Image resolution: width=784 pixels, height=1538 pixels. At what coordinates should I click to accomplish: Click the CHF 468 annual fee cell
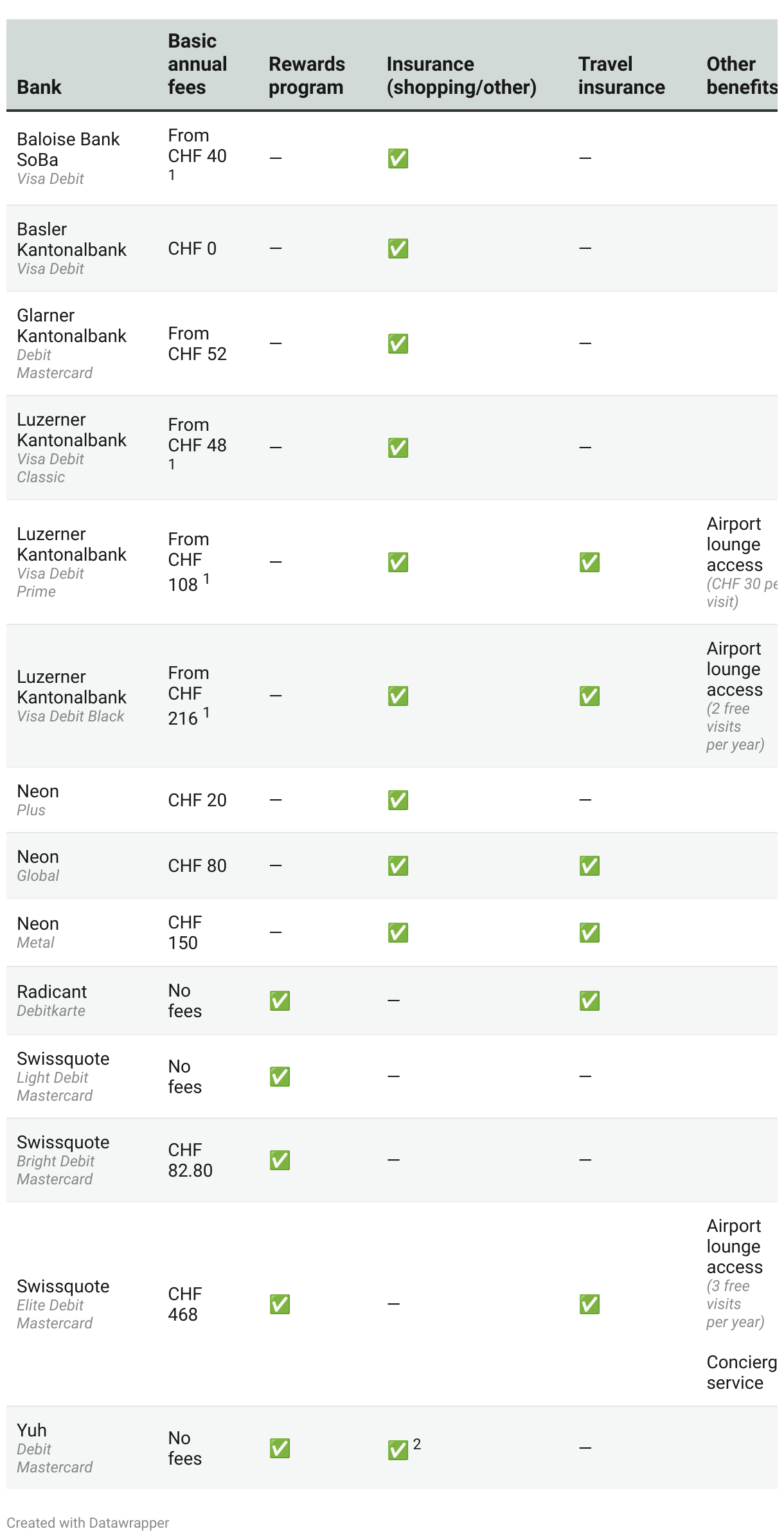click(x=185, y=1304)
